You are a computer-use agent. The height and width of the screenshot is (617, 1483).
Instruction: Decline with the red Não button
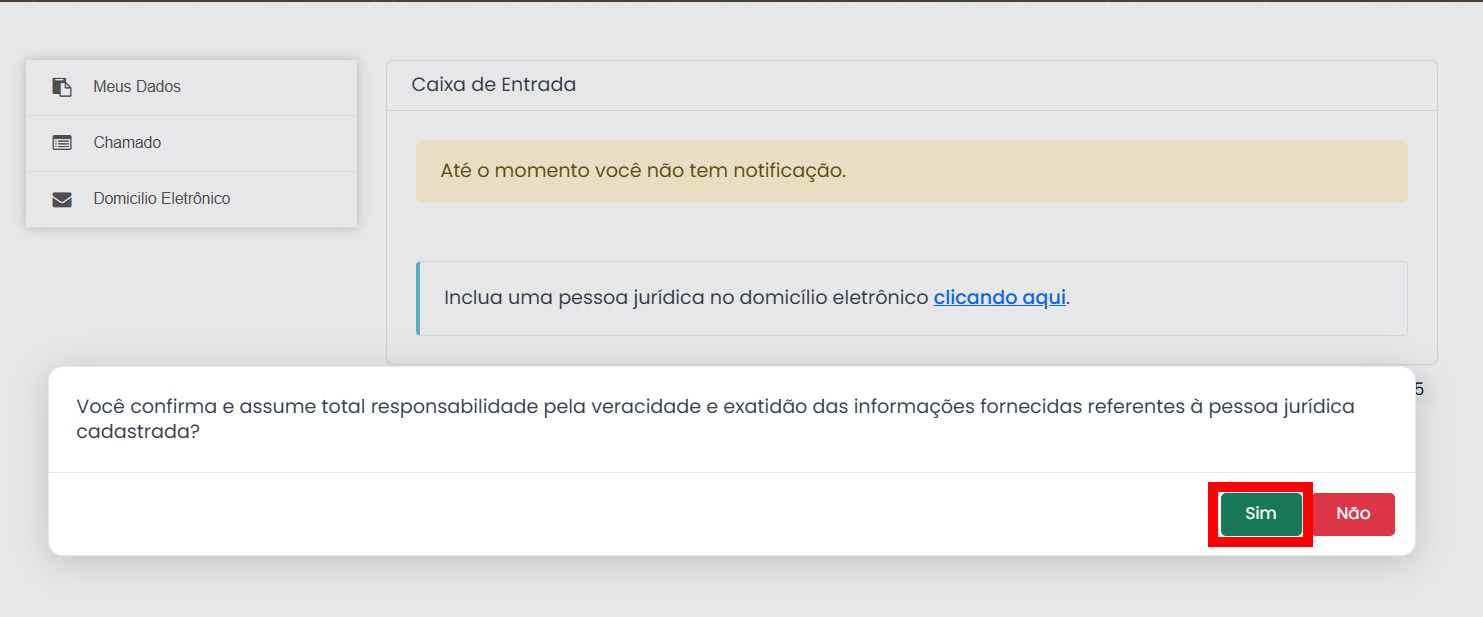(x=1353, y=514)
